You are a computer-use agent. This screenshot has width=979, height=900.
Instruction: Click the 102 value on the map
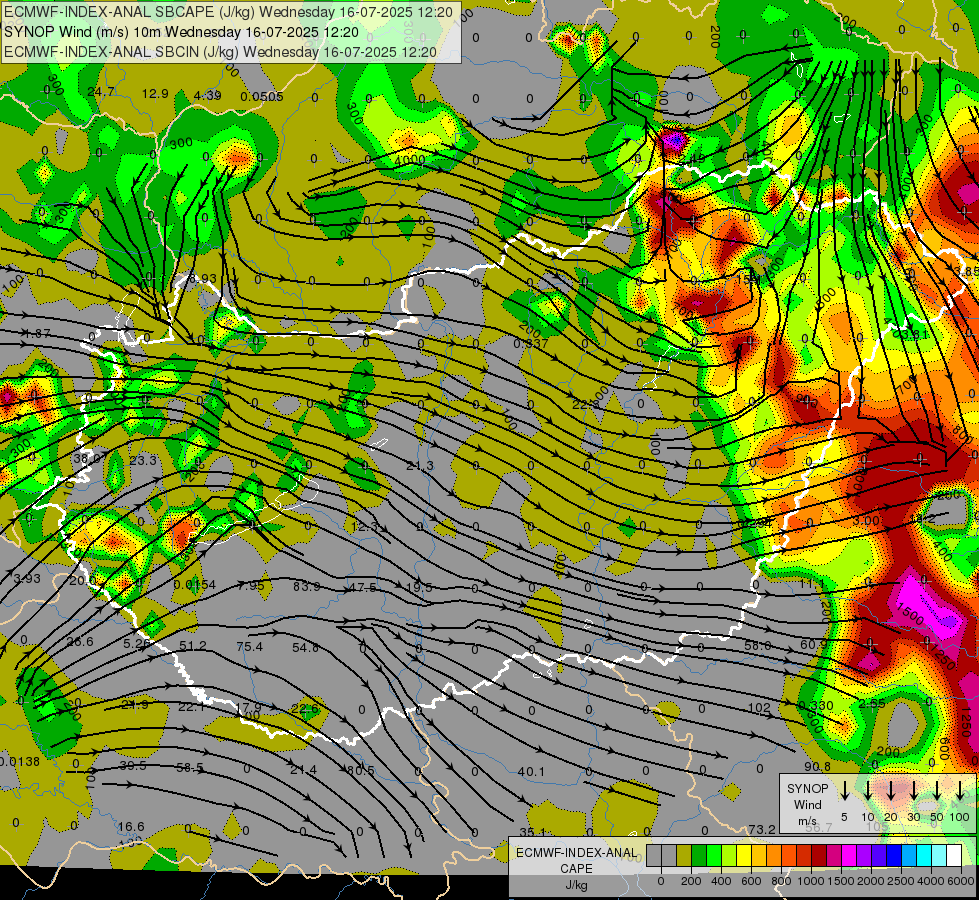(x=759, y=708)
